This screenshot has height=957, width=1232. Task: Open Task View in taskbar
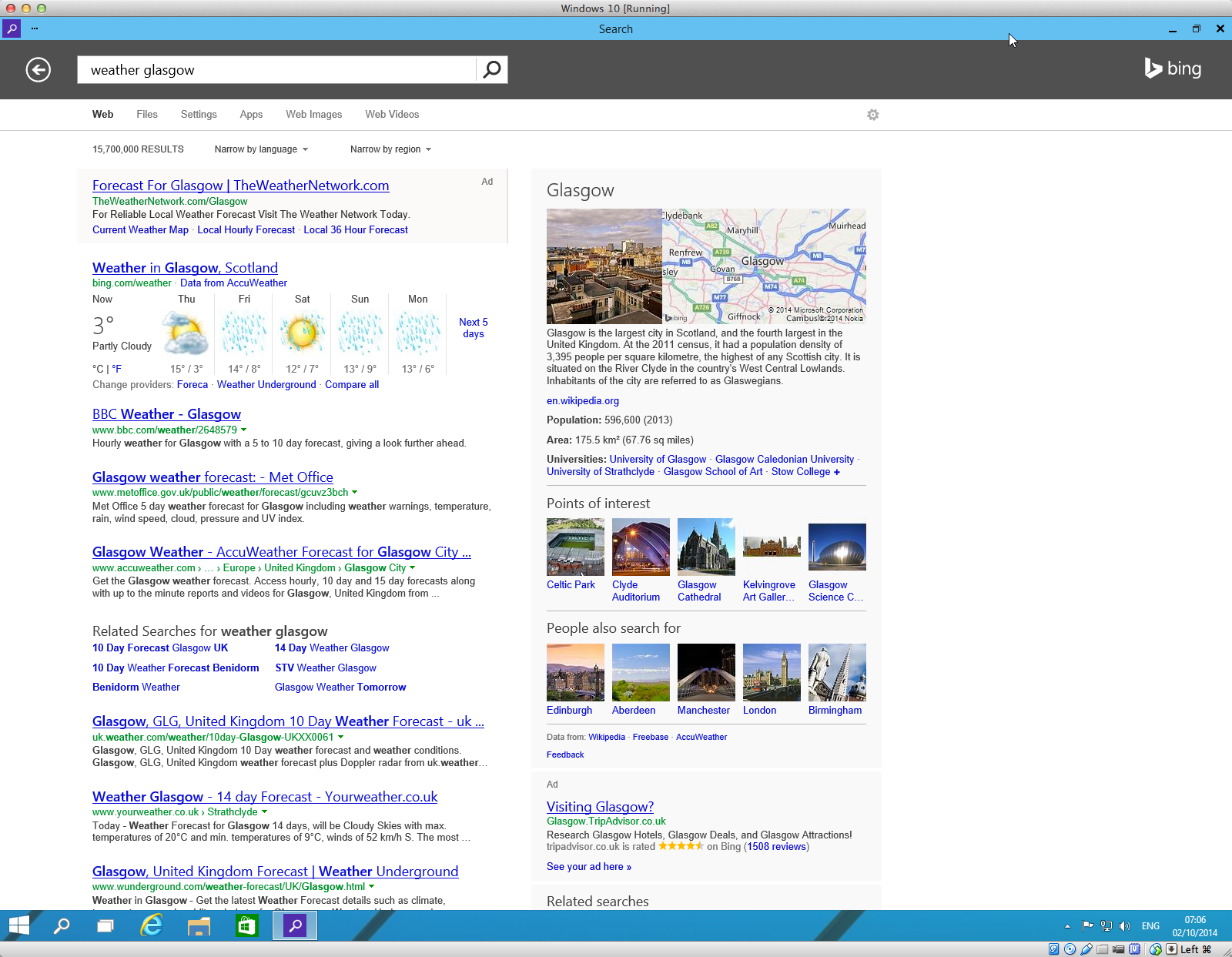105,925
